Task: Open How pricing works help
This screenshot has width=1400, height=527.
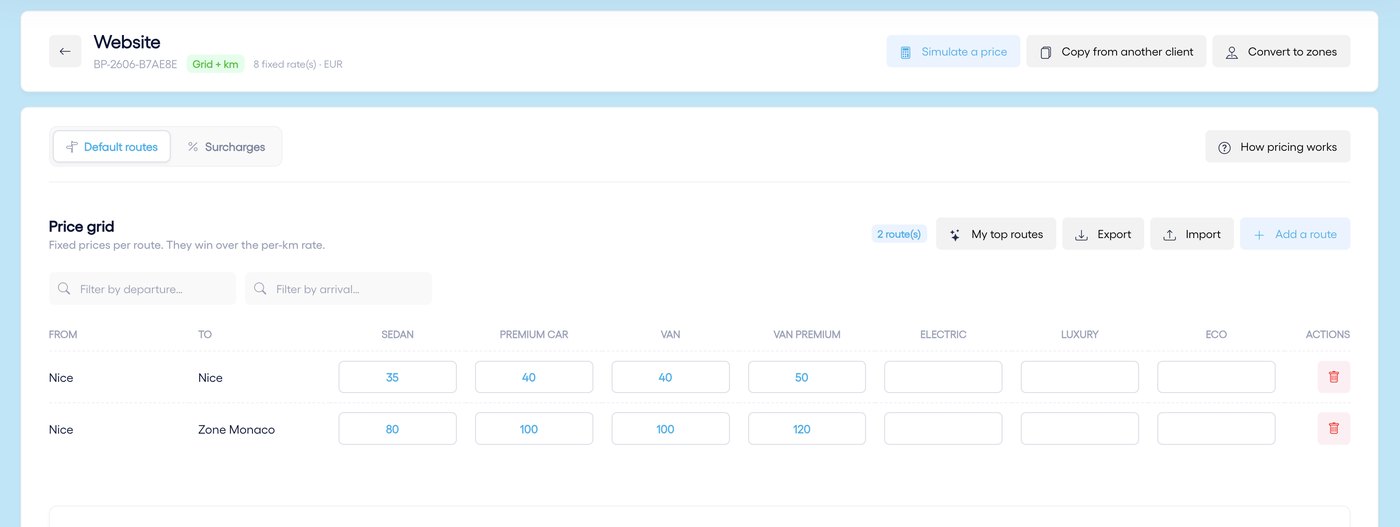Action: coord(1278,146)
